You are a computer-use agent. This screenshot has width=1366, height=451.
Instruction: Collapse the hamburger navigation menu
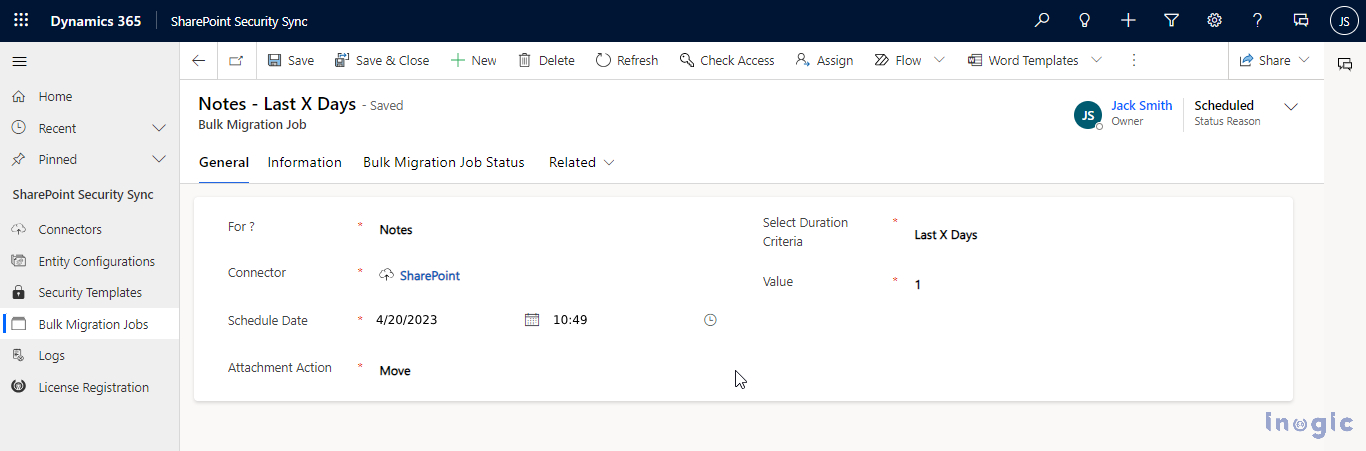[19, 61]
